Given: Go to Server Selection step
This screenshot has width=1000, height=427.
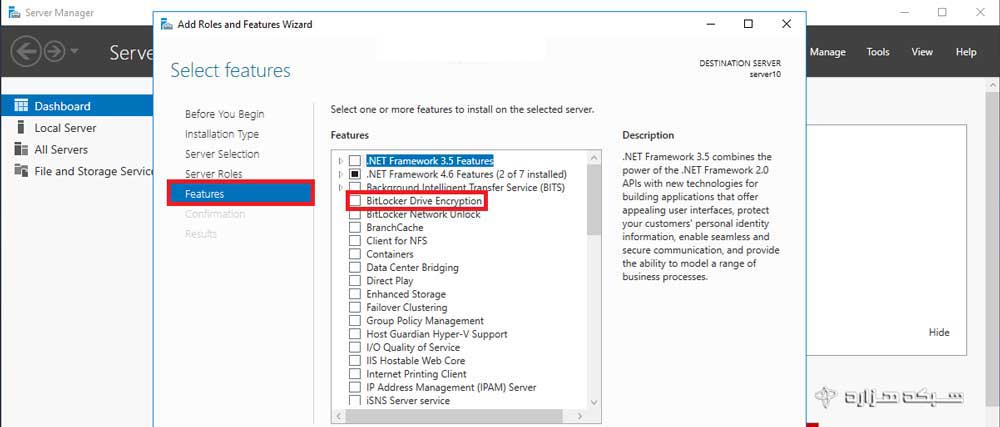Looking at the screenshot, I should (222, 154).
